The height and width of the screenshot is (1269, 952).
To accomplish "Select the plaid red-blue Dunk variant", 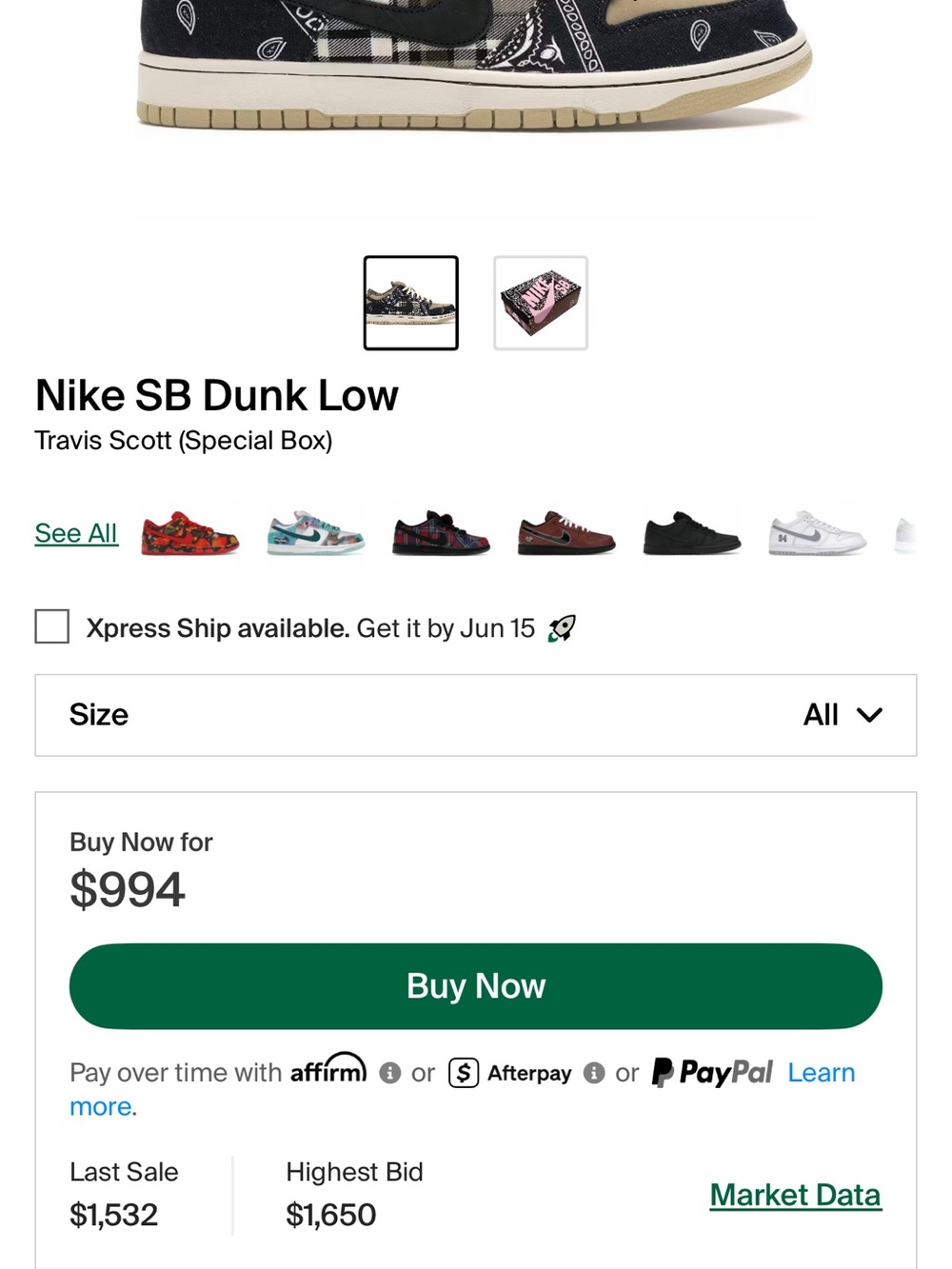I will pyautogui.click(x=441, y=533).
